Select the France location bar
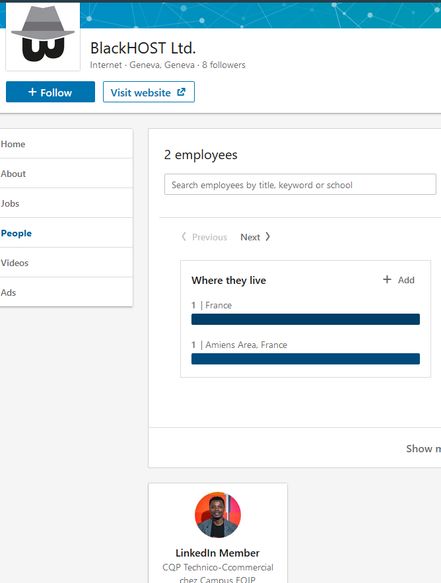The width and height of the screenshot is (441, 583). [306, 319]
